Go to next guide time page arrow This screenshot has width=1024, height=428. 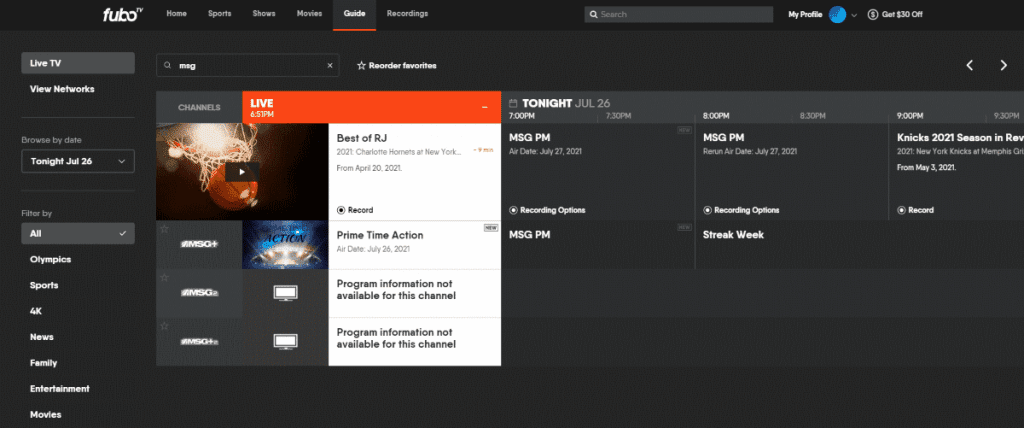pyautogui.click(x=1003, y=65)
